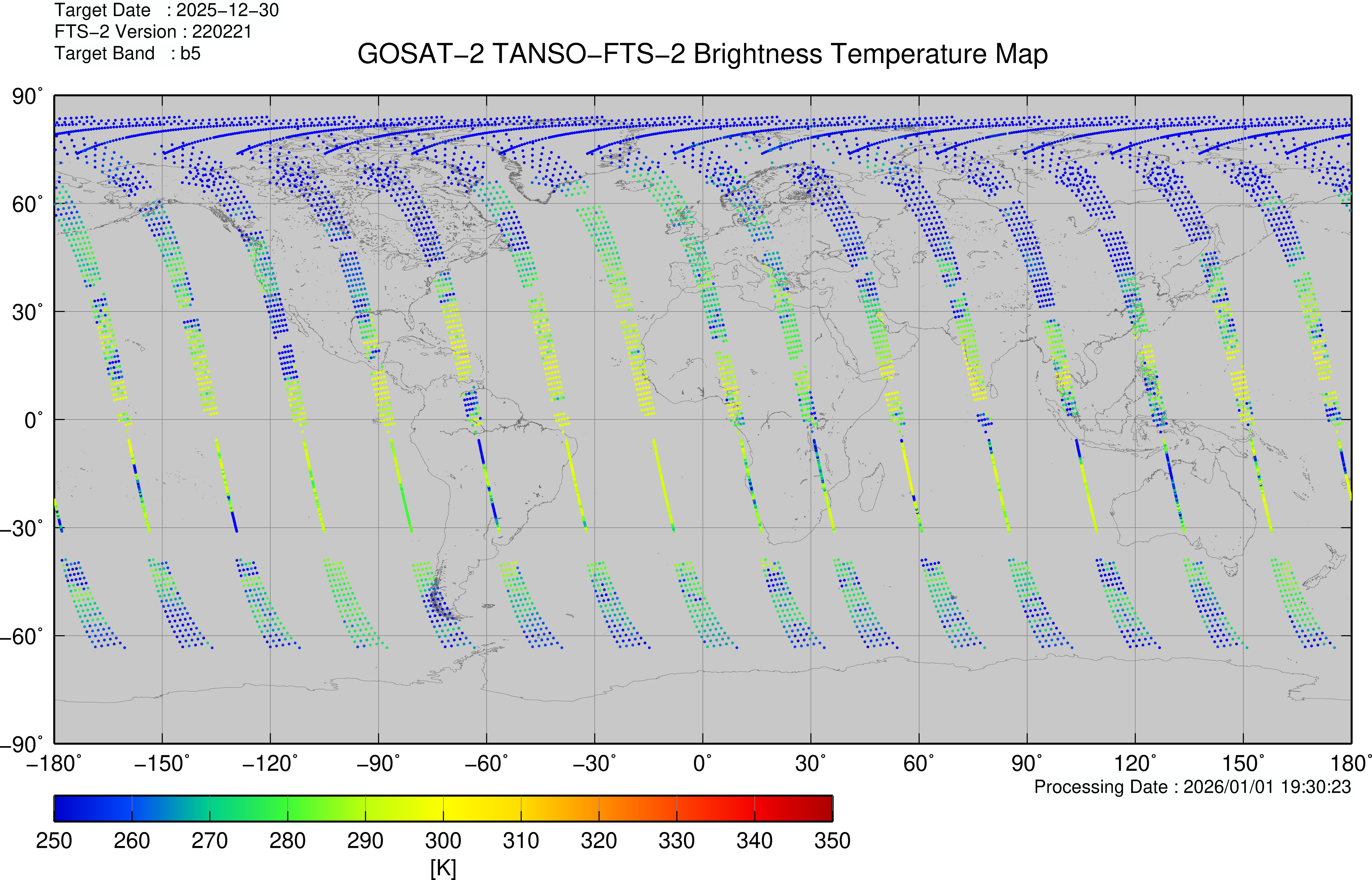
Task: Click the 290 colorbar tick label
Action: tap(365, 840)
